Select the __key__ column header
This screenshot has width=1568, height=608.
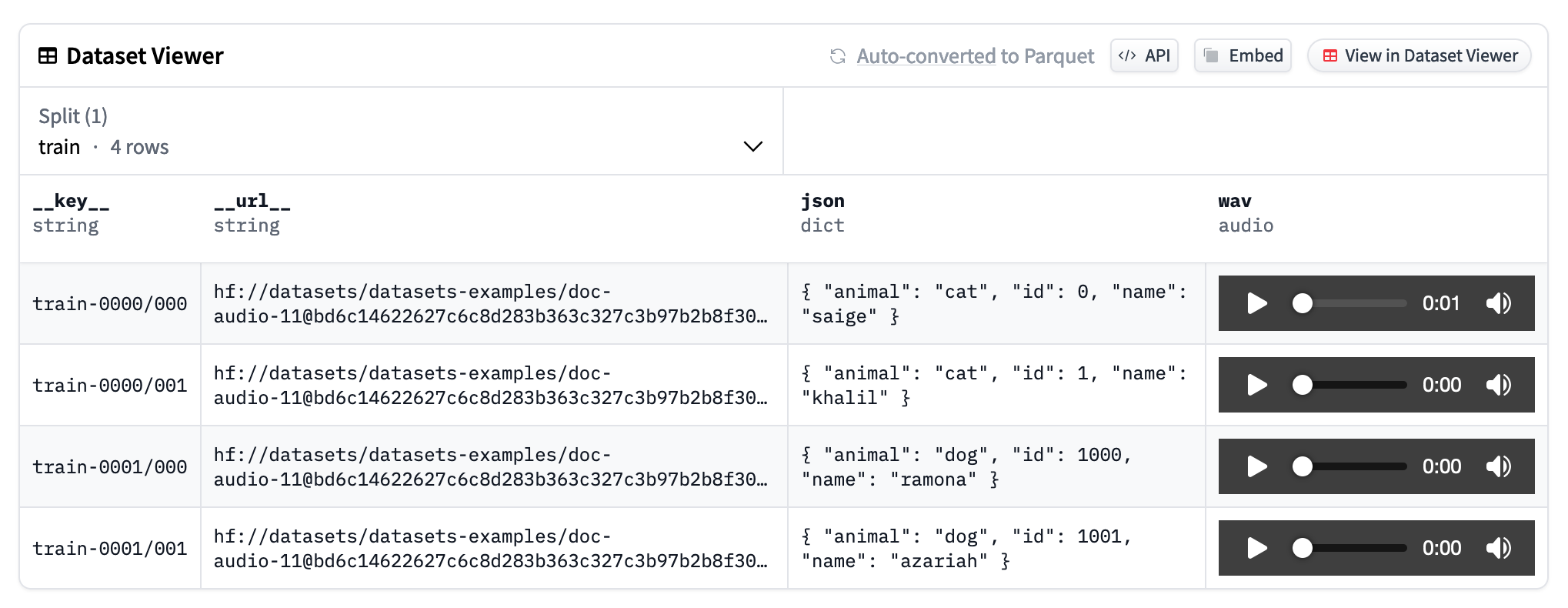pos(71,202)
